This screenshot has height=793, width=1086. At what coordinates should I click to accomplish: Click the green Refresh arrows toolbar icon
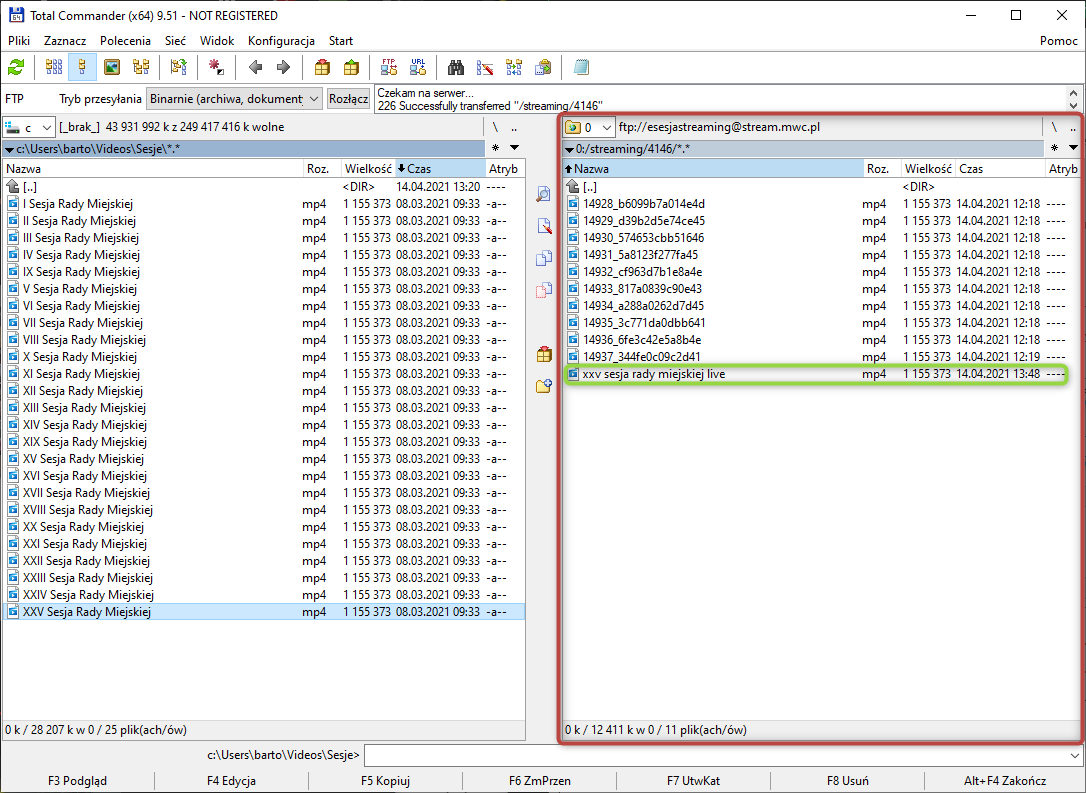tap(16, 68)
